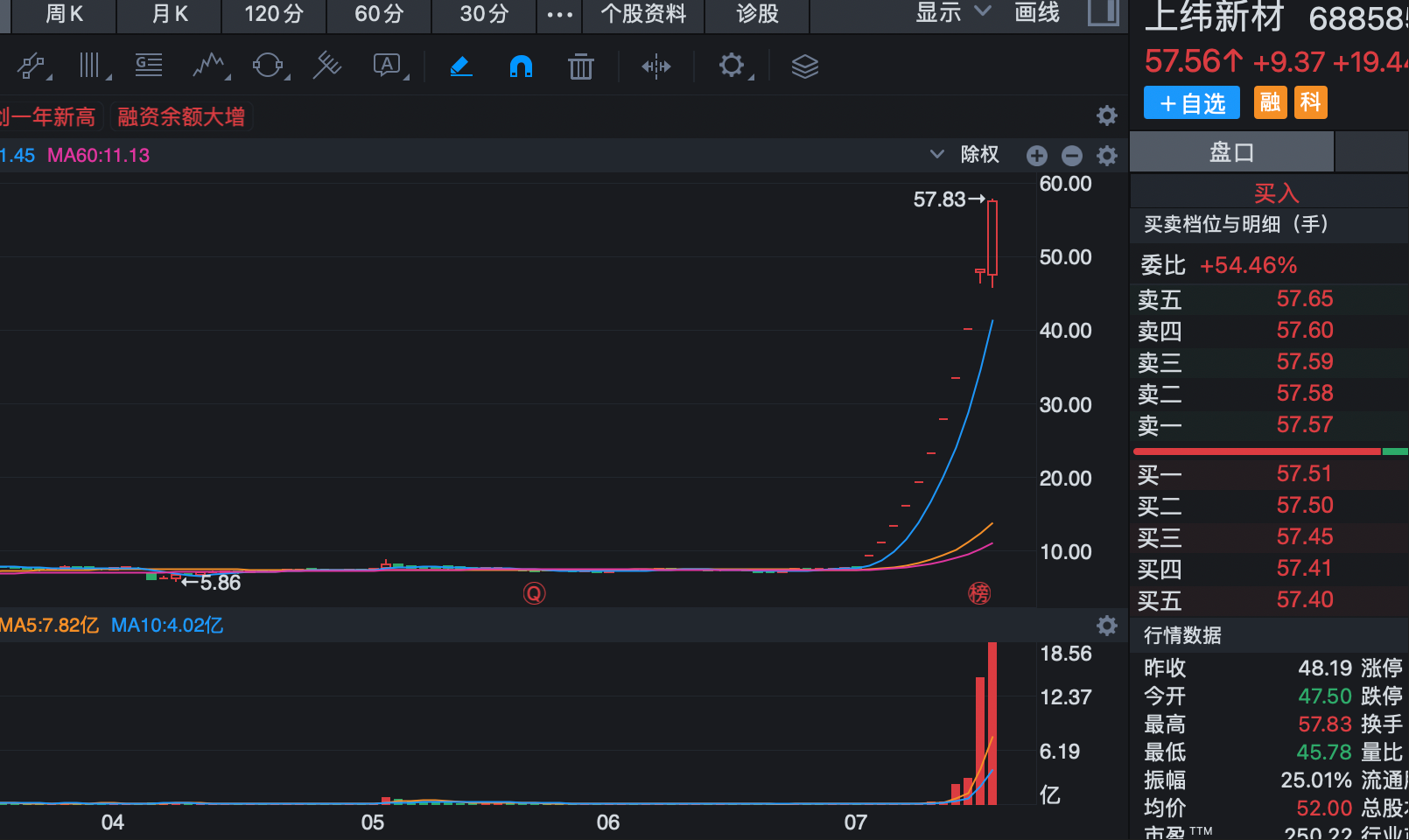The height and width of the screenshot is (840, 1409).
Task: Zoom out chart with minus icon
Action: [x=1072, y=156]
